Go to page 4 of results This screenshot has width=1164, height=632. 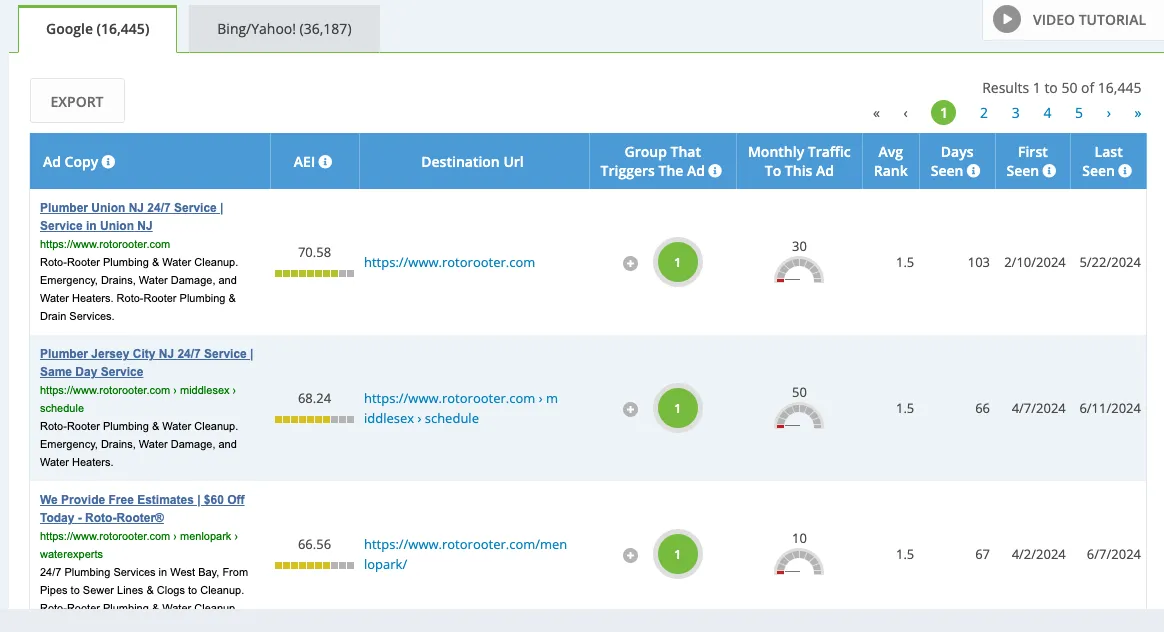coord(1047,113)
